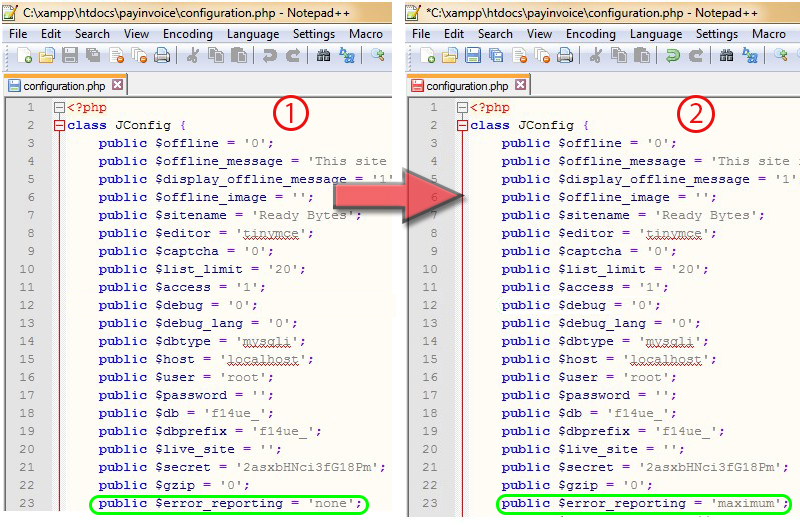This screenshot has height=525, width=800.
Task: Open File menu in left window
Action: 18,34
